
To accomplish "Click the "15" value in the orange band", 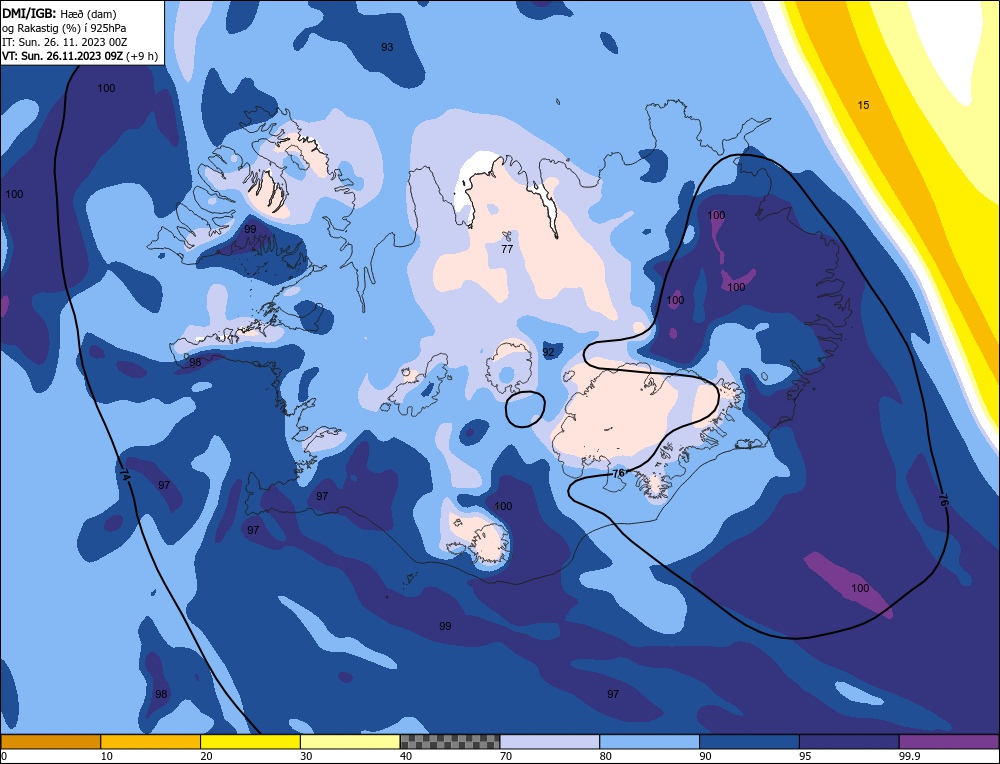I will coord(863,105).
